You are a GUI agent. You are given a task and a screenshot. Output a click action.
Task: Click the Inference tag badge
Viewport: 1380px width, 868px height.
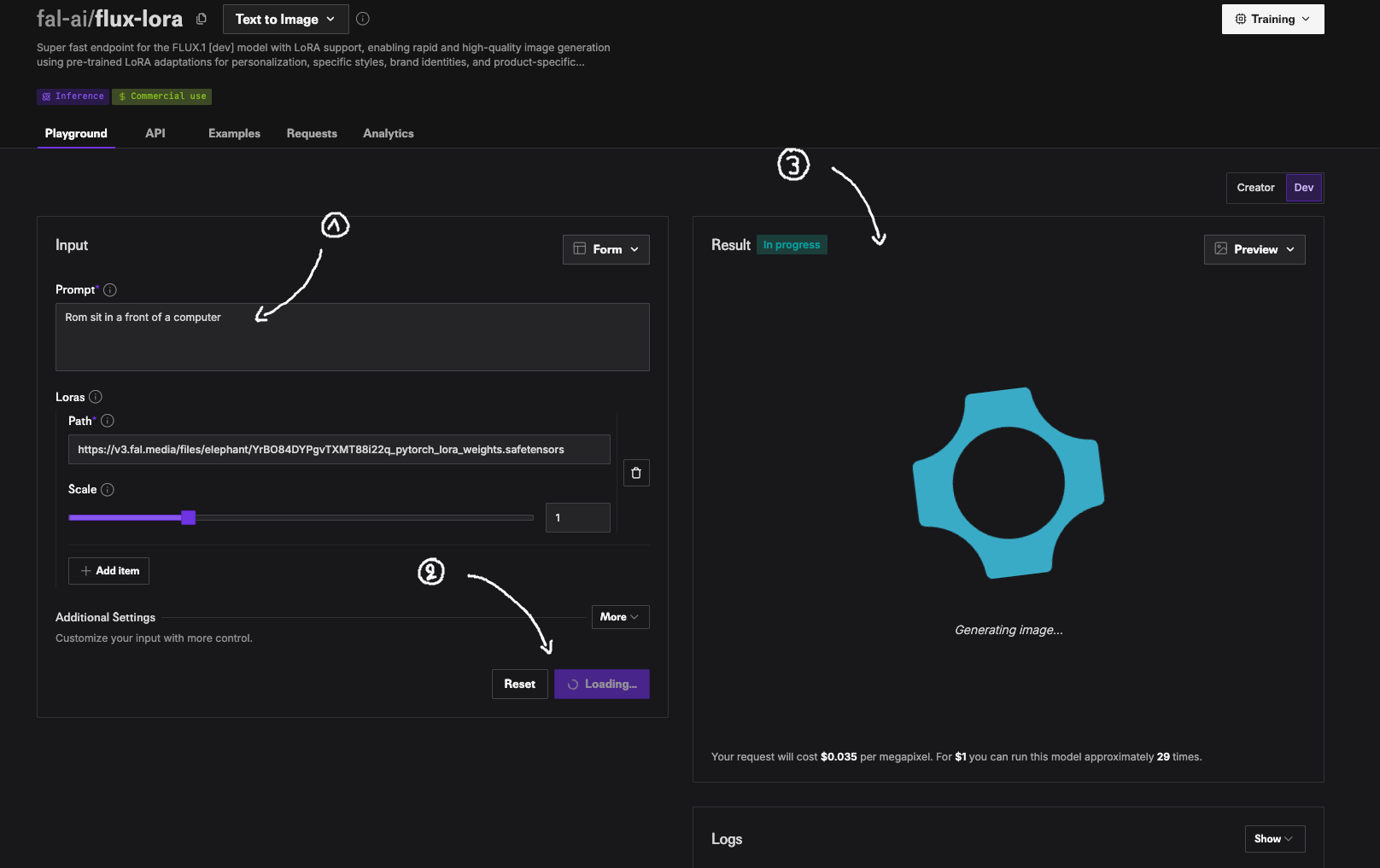pyautogui.click(x=73, y=96)
